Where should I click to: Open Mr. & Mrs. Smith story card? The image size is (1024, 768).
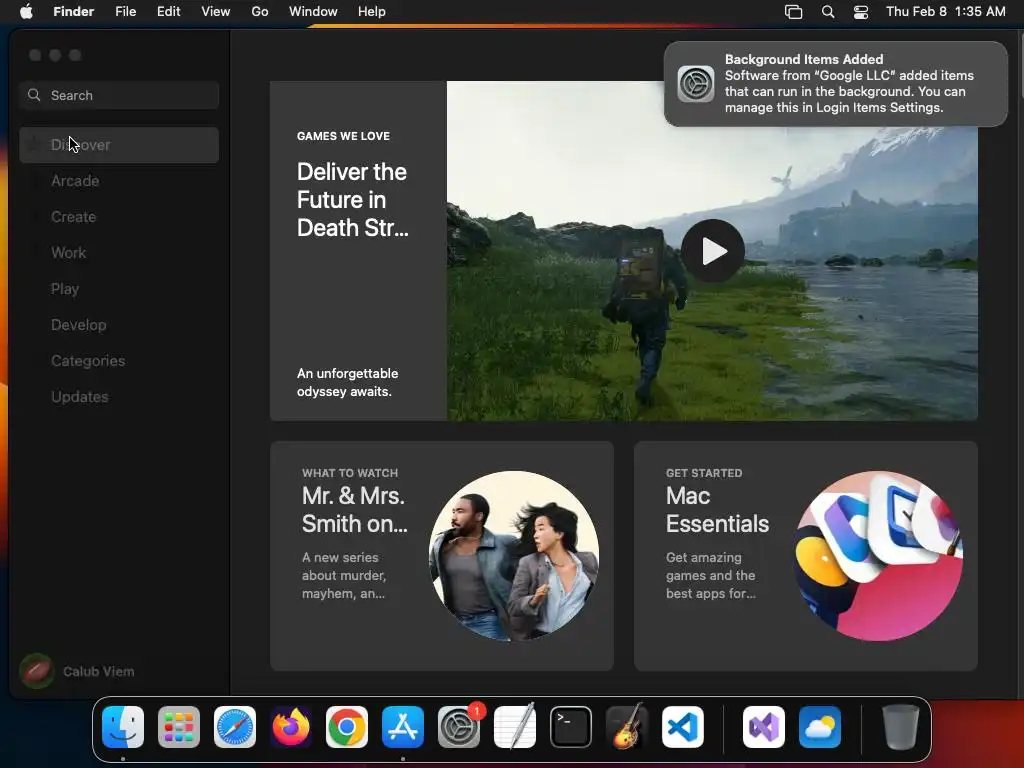(x=441, y=556)
